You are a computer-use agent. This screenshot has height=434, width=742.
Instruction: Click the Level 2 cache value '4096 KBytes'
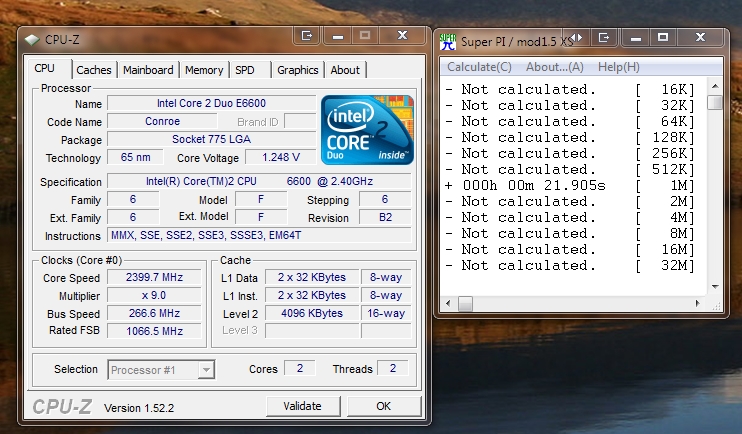click(x=312, y=313)
